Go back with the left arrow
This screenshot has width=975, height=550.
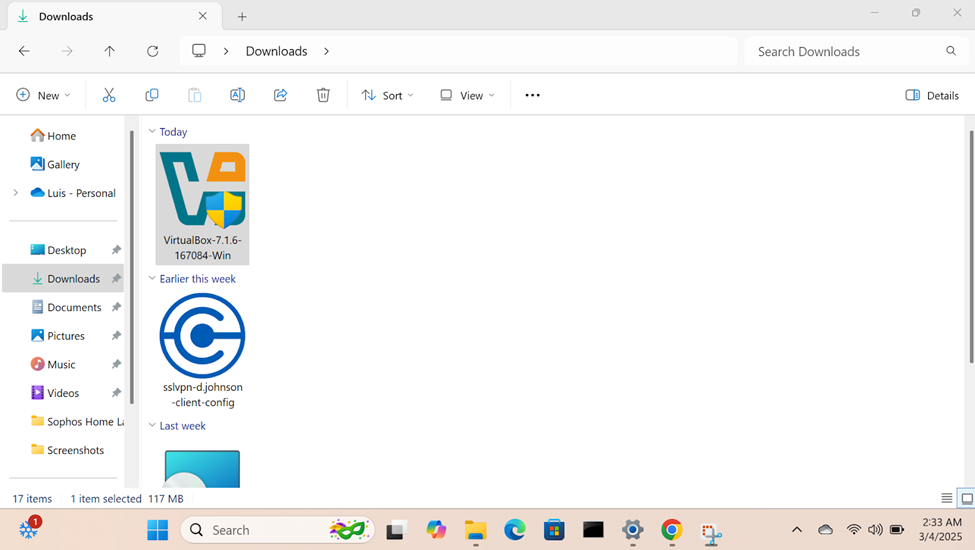[24, 51]
